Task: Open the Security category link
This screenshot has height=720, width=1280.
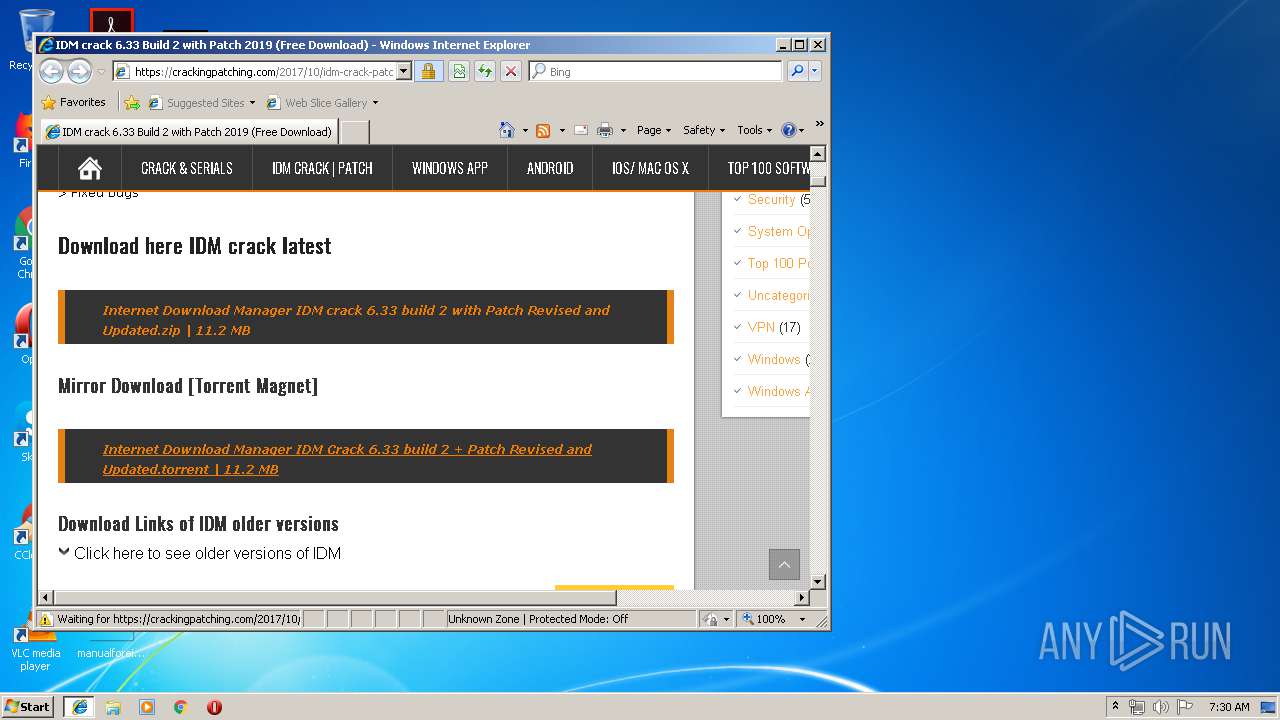Action: 771,199
